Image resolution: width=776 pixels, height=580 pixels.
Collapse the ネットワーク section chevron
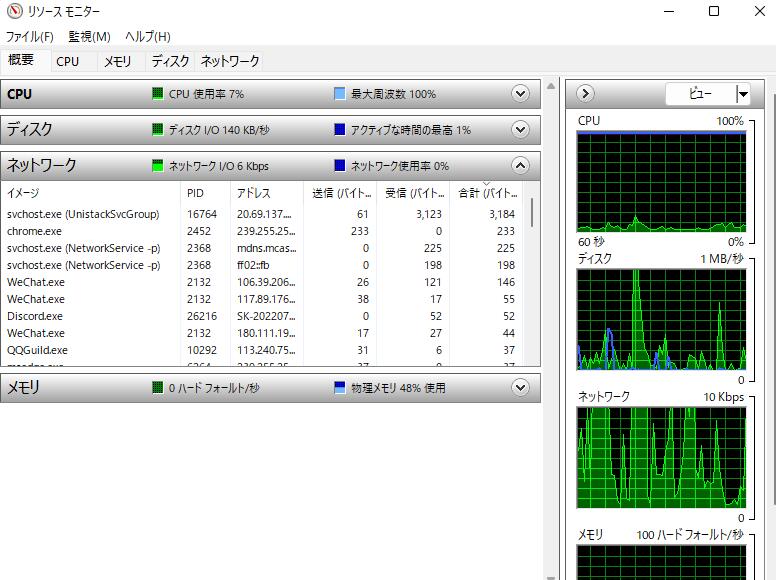coord(520,166)
